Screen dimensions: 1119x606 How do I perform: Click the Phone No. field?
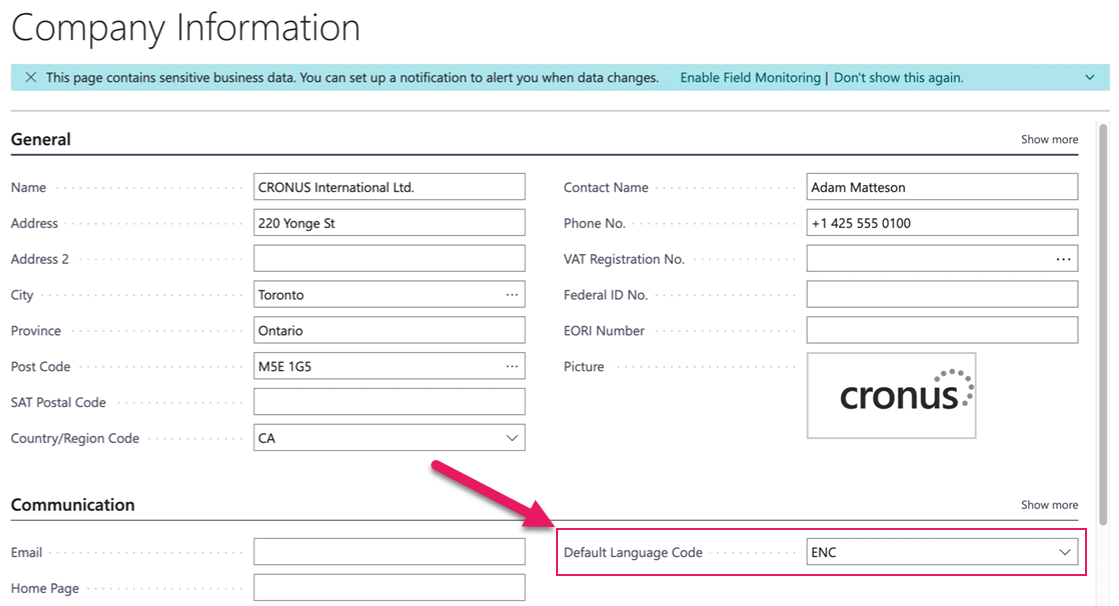coord(941,222)
